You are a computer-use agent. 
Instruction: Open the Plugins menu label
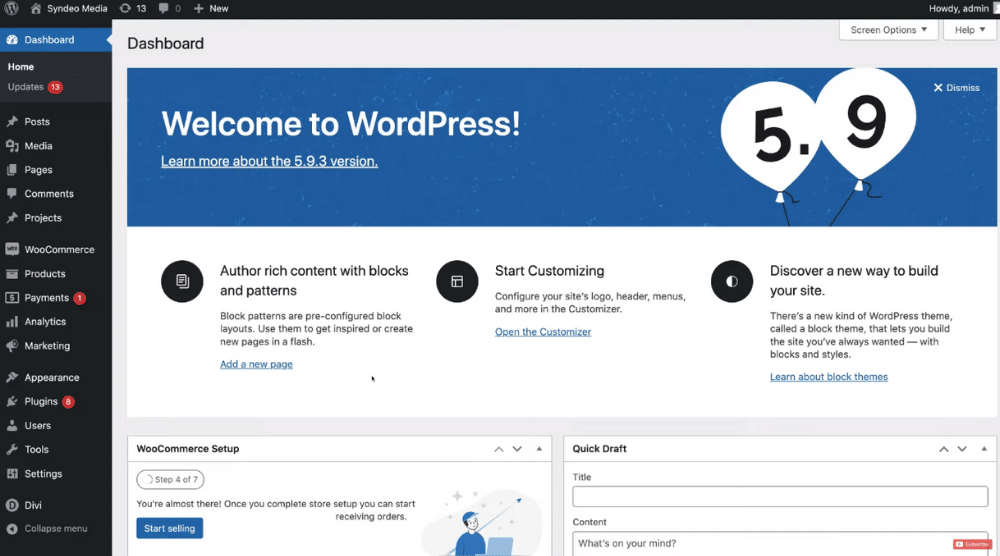[x=41, y=401]
